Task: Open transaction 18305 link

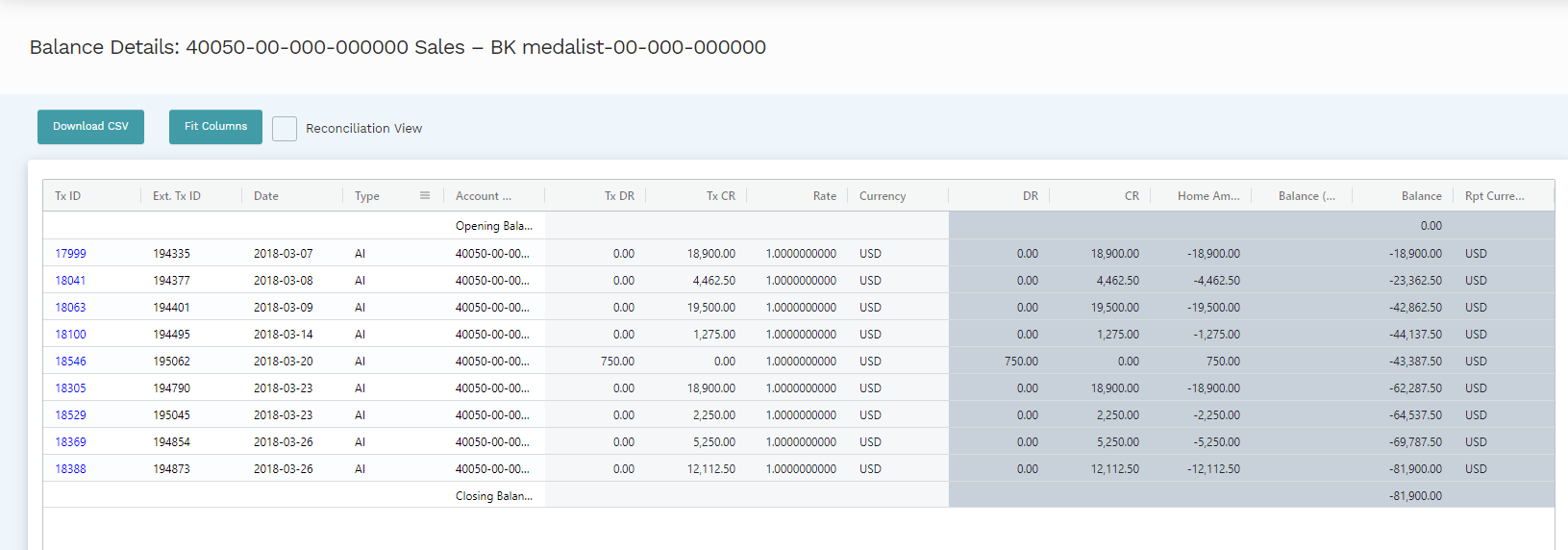Action: pyautogui.click(x=70, y=388)
